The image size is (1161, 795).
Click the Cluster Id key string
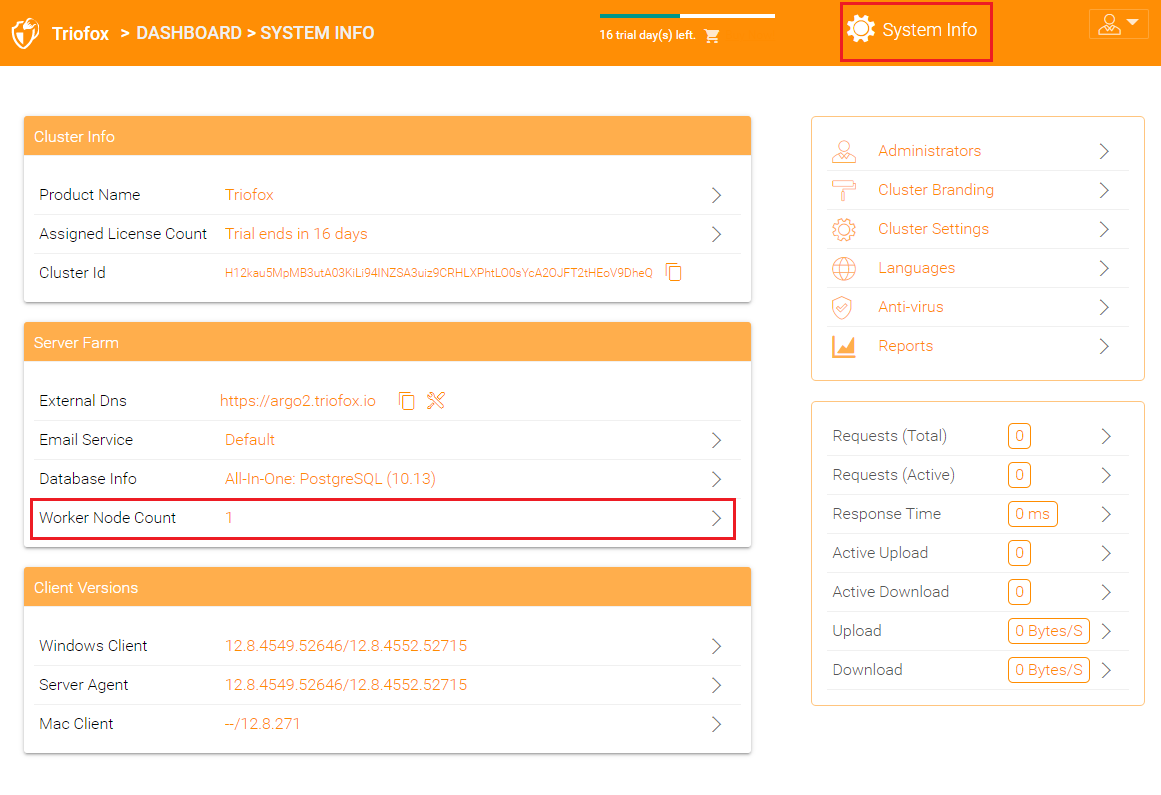[438, 273]
